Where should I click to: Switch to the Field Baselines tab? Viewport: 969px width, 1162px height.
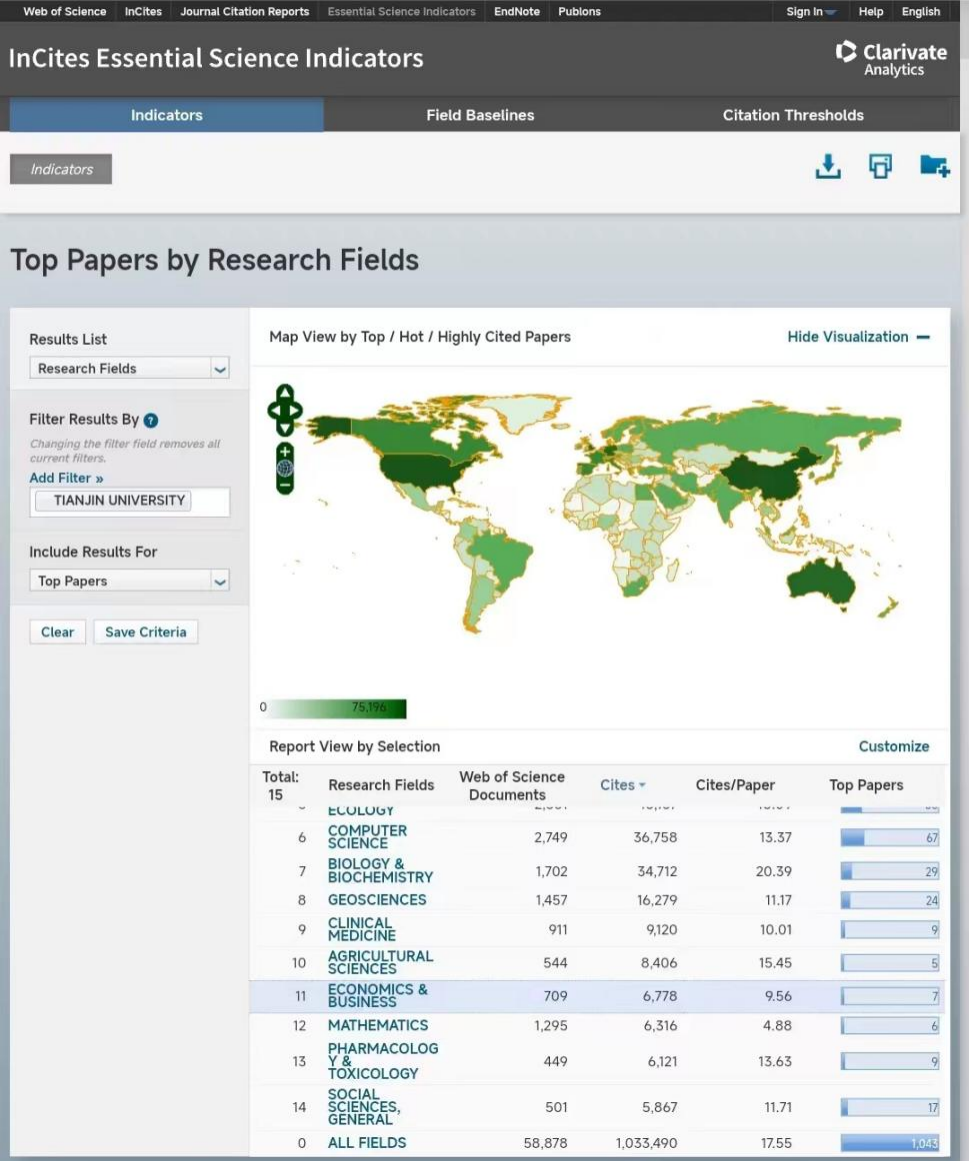pos(480,115)
